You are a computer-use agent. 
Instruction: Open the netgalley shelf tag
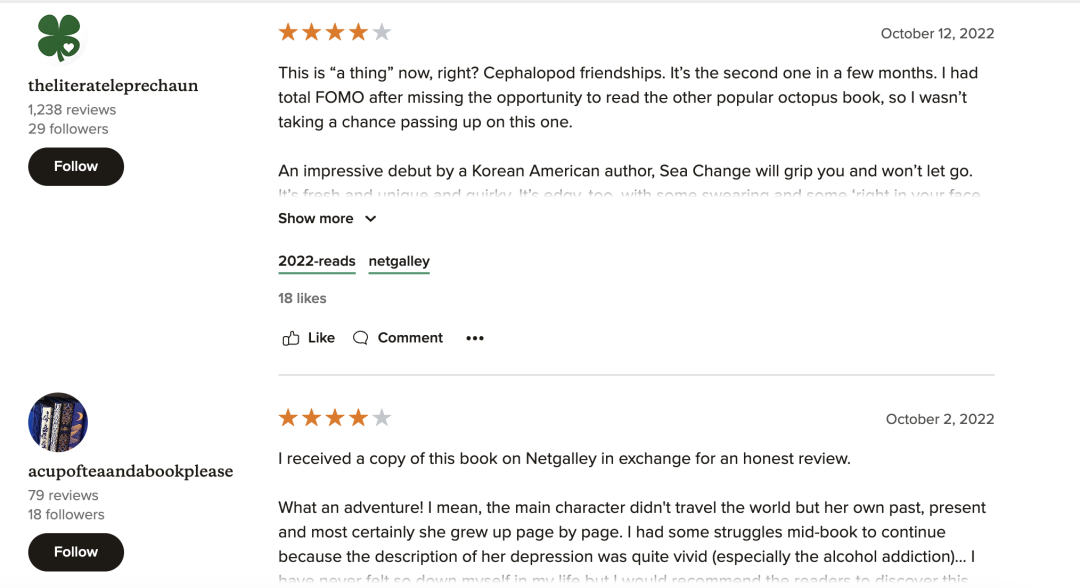click(399, 261)
